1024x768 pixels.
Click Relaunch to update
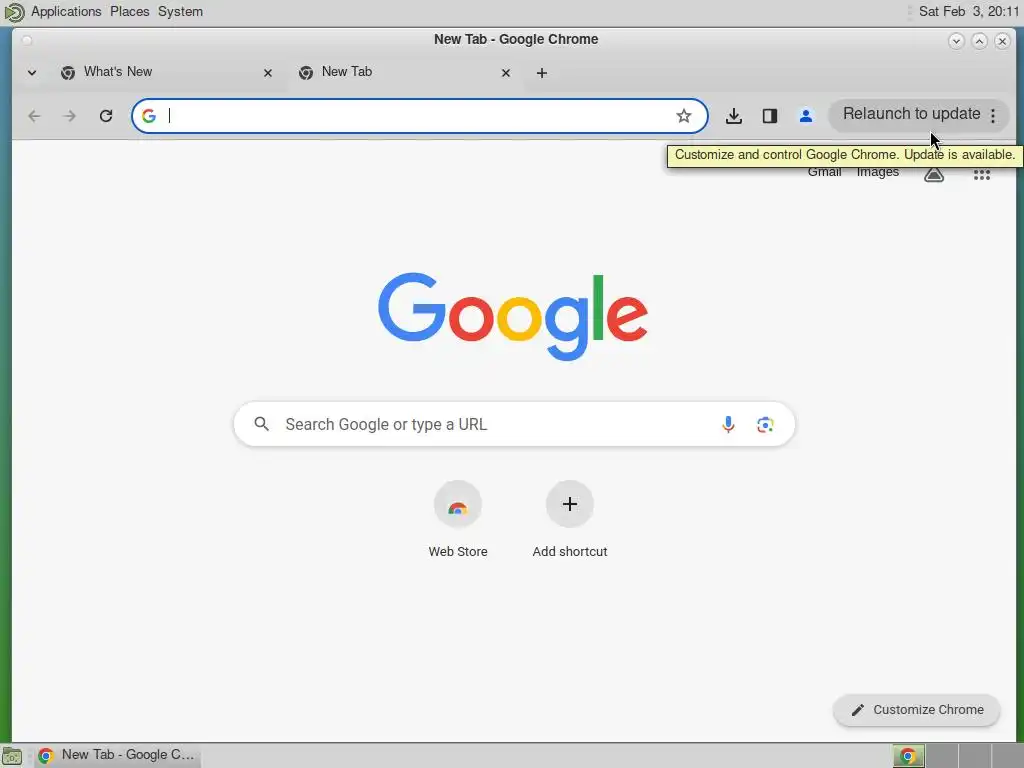point(912,114)
